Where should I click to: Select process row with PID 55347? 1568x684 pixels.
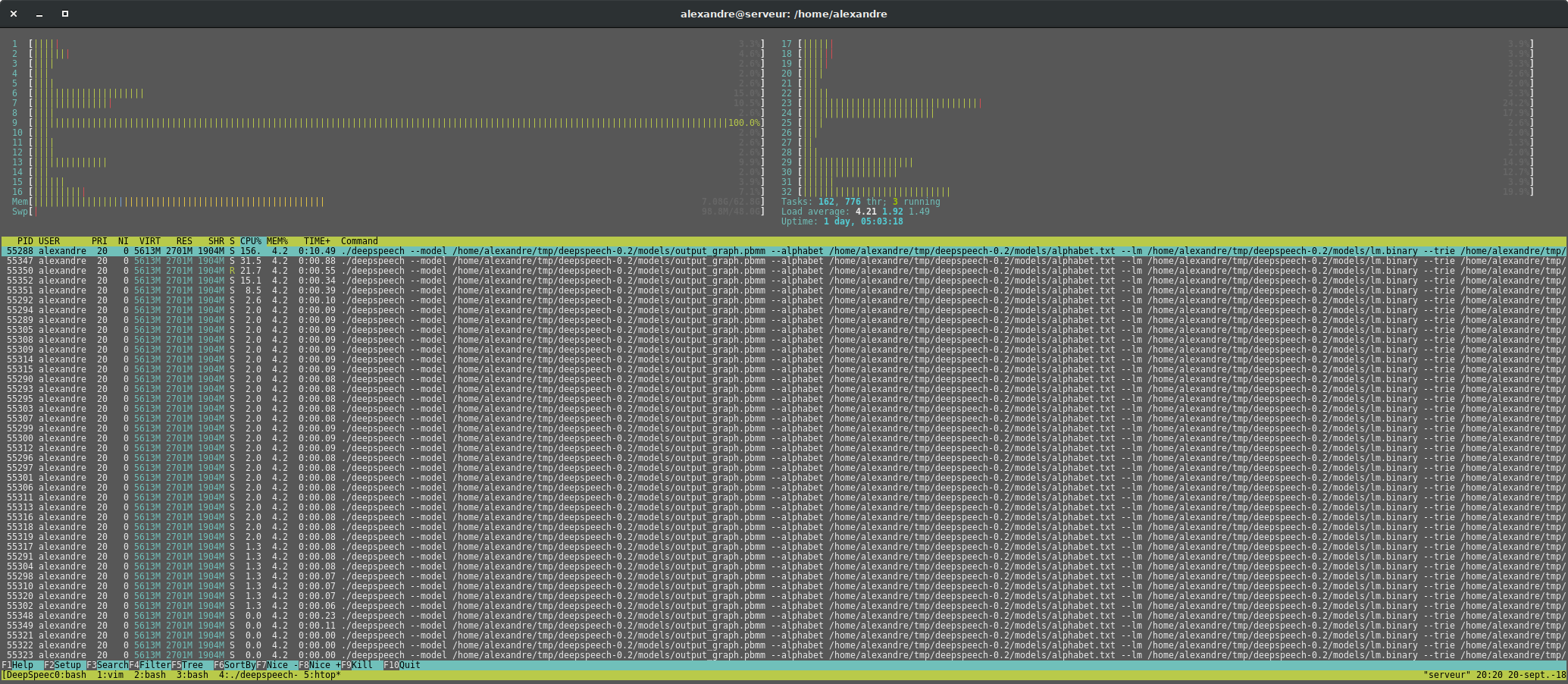[x=784, y=261]
